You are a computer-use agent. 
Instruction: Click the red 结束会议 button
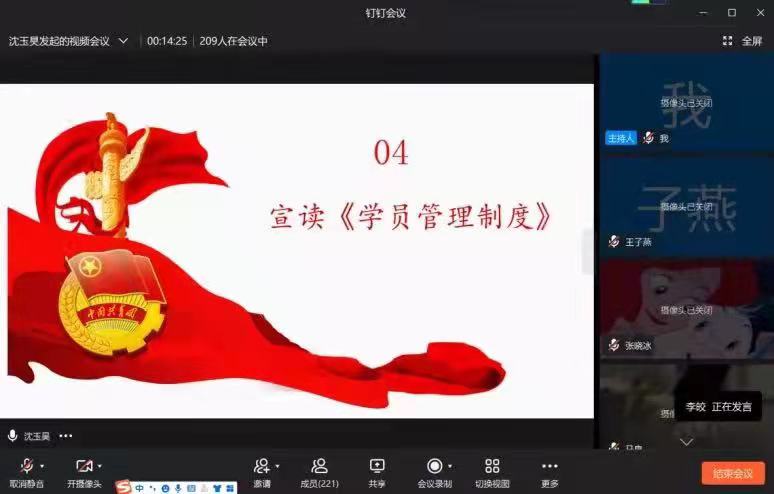[x=732, y=473]
